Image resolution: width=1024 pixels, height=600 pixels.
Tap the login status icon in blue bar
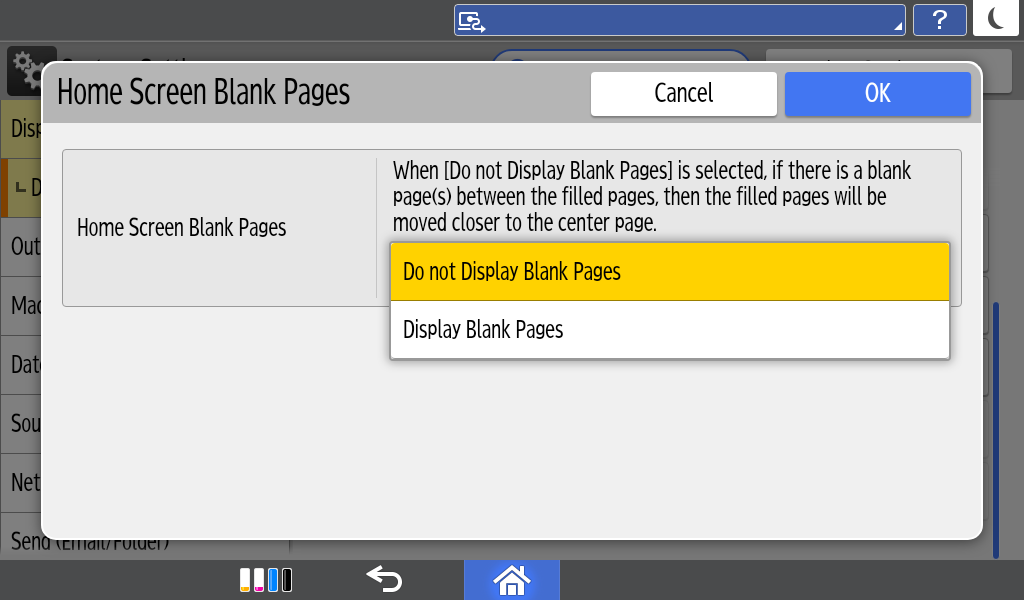[471, 20]
